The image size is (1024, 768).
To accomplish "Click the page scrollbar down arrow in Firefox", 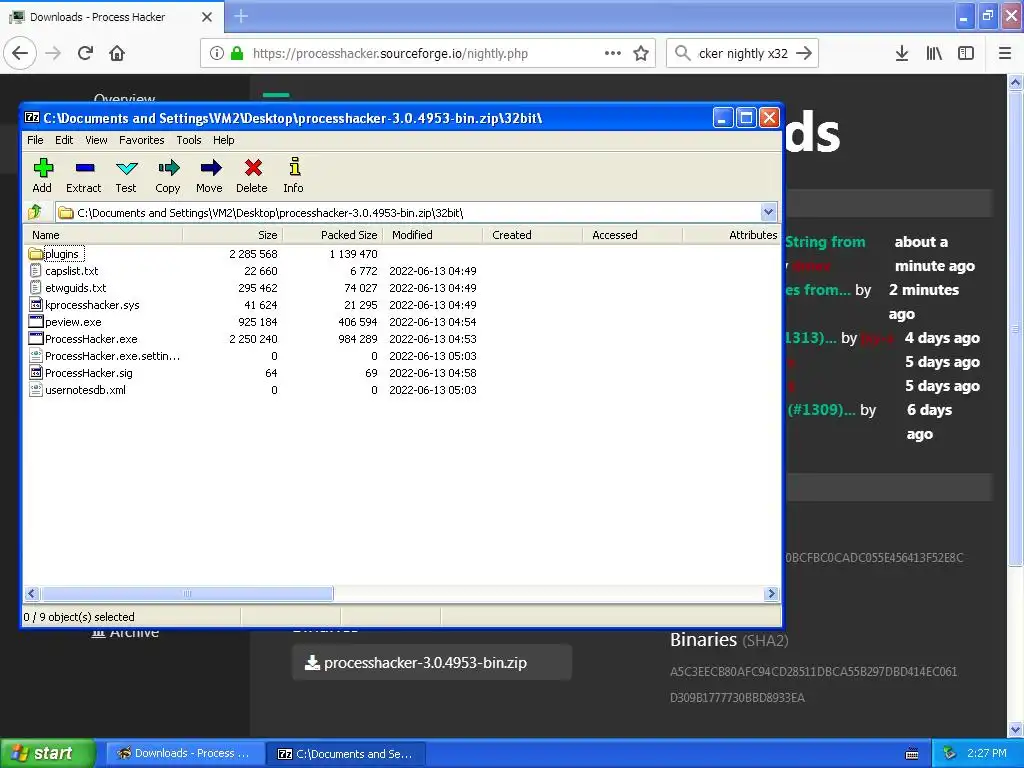I will 1015,729.
